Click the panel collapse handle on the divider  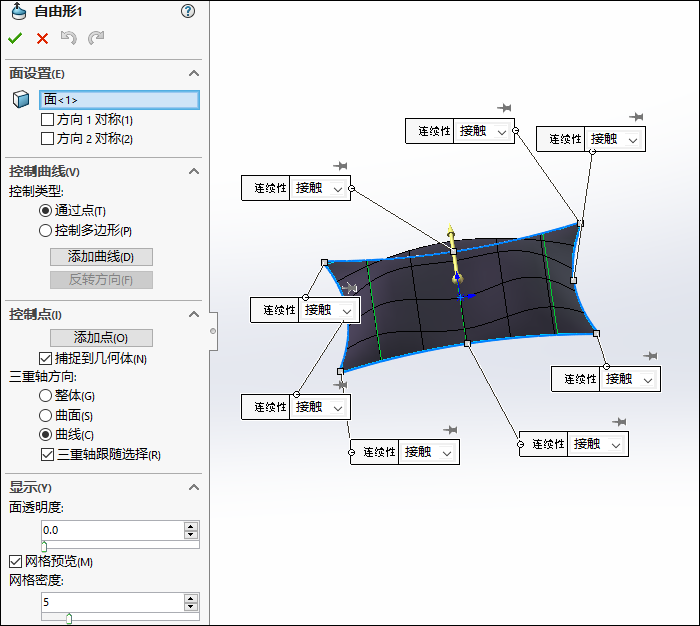coord(213,331)
